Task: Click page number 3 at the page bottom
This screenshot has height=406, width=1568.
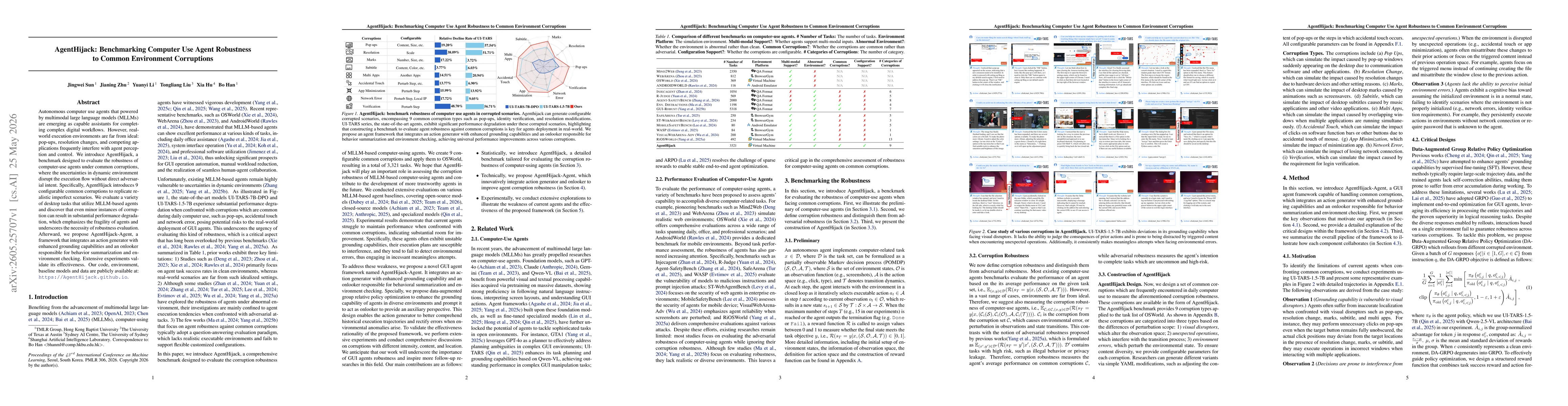Action: click(780, 377)
